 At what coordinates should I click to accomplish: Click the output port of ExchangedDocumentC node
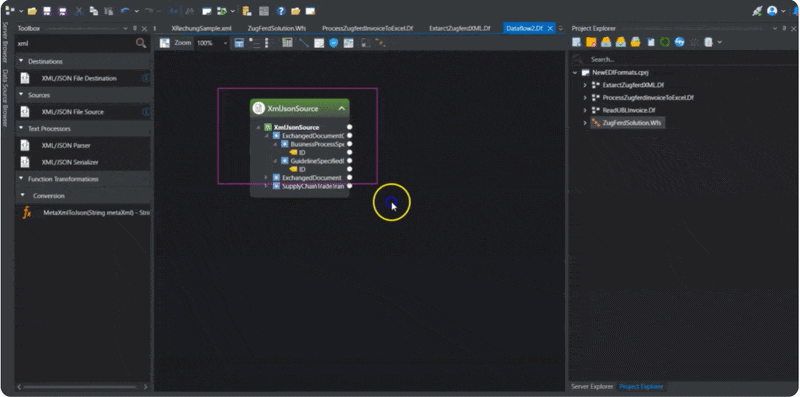click(x=349, y=136)
